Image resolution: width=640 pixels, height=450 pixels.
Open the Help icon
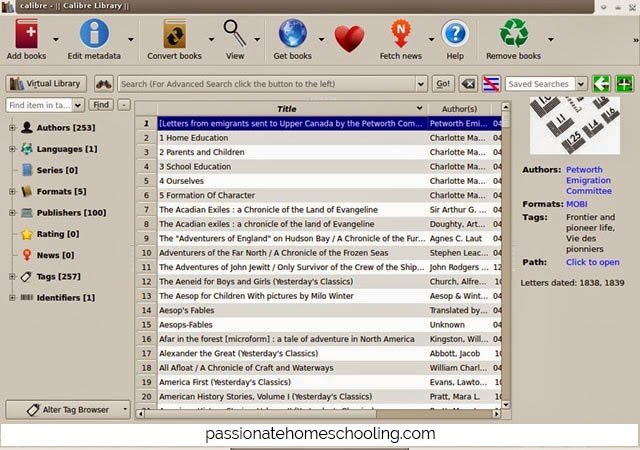point(455,33)
